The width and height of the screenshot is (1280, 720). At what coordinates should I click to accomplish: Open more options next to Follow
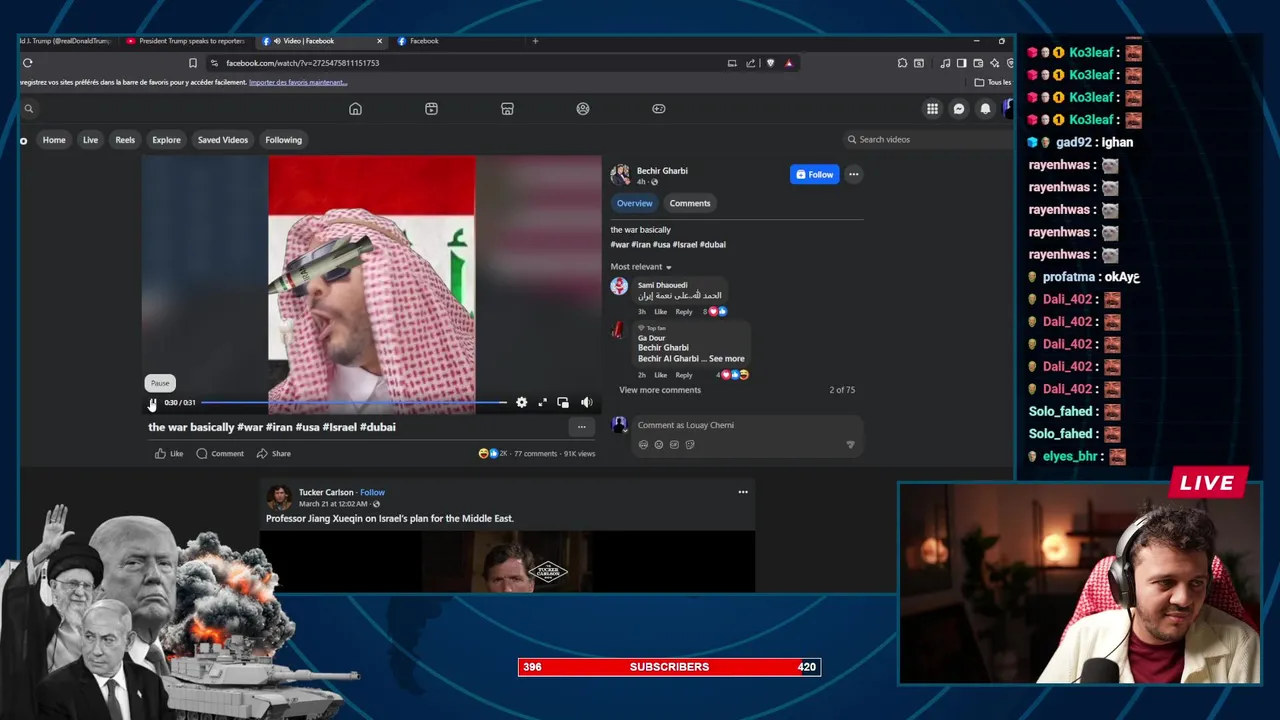pyautogui.click(x=853, y=174)
